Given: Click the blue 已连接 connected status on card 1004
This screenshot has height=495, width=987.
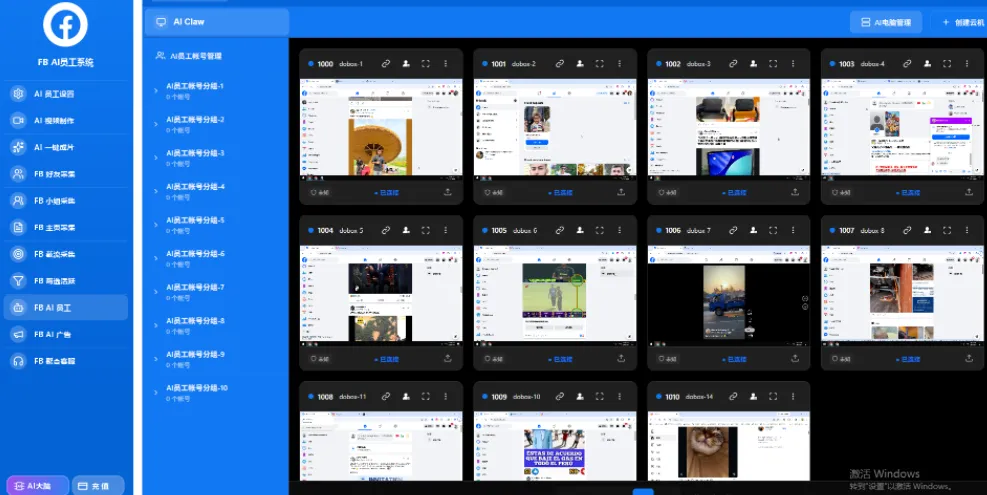Looking at the screenshot, I should (x=386, y=359).
